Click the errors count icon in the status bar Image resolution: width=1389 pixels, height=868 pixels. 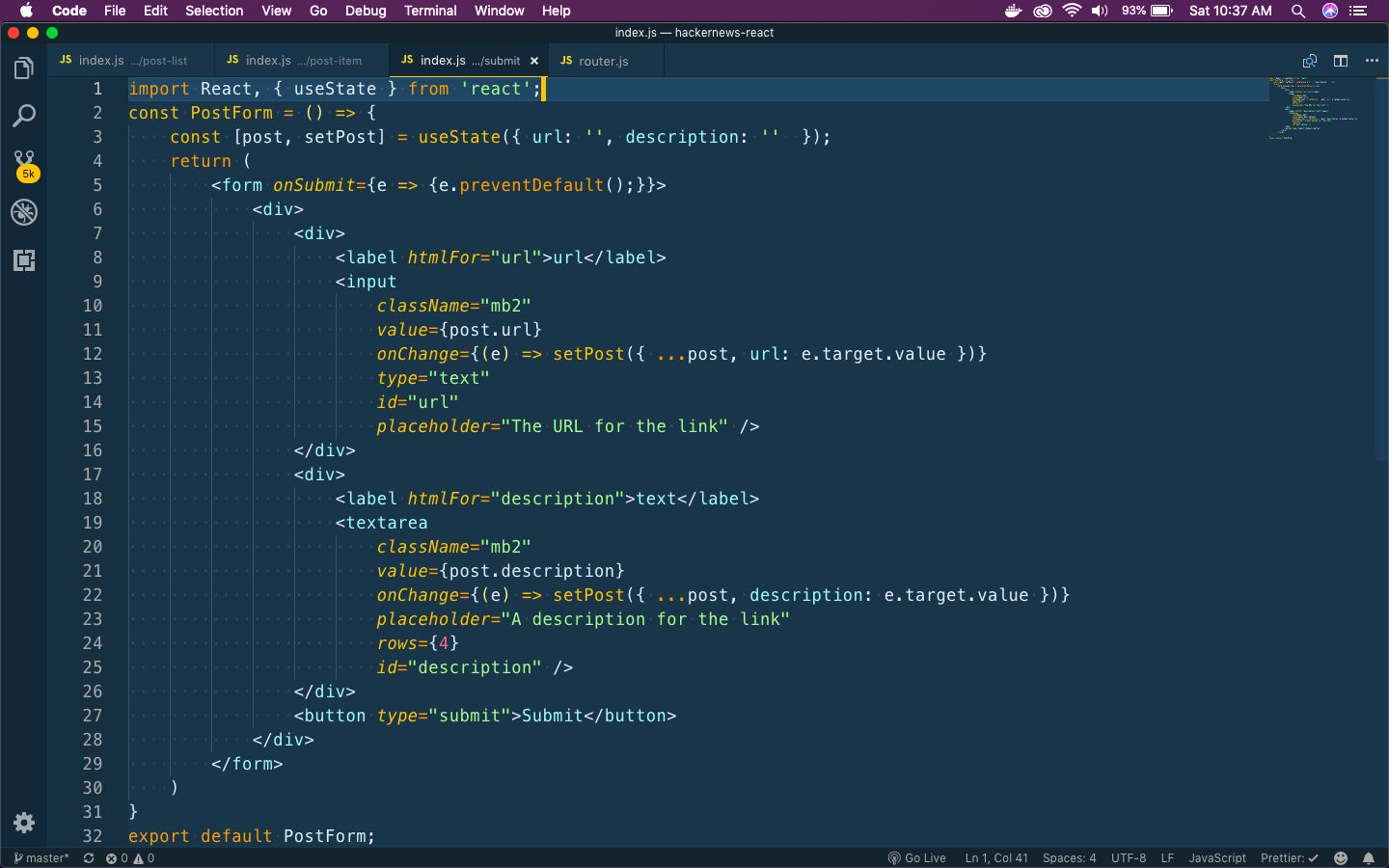(x=117, y=858)
